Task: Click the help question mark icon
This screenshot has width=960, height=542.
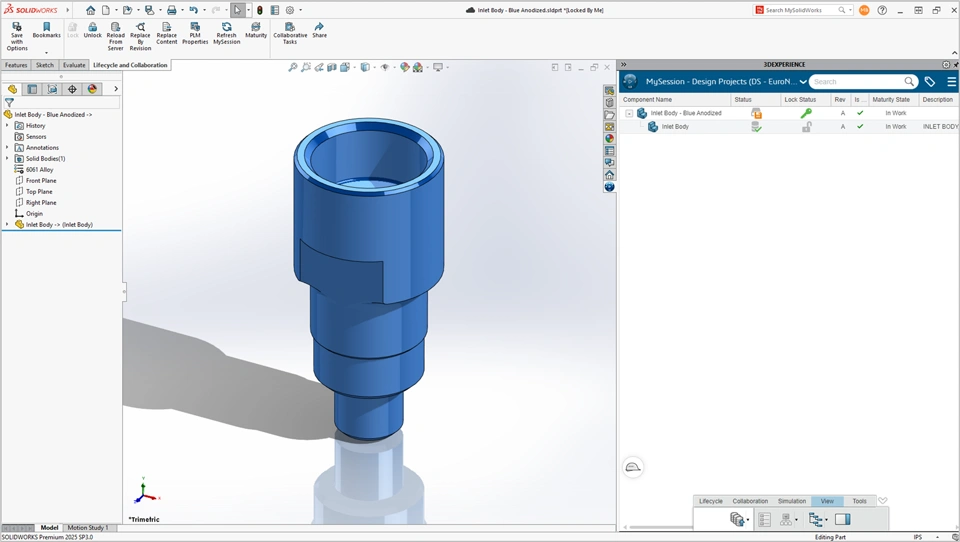Action: pos(882,10)
